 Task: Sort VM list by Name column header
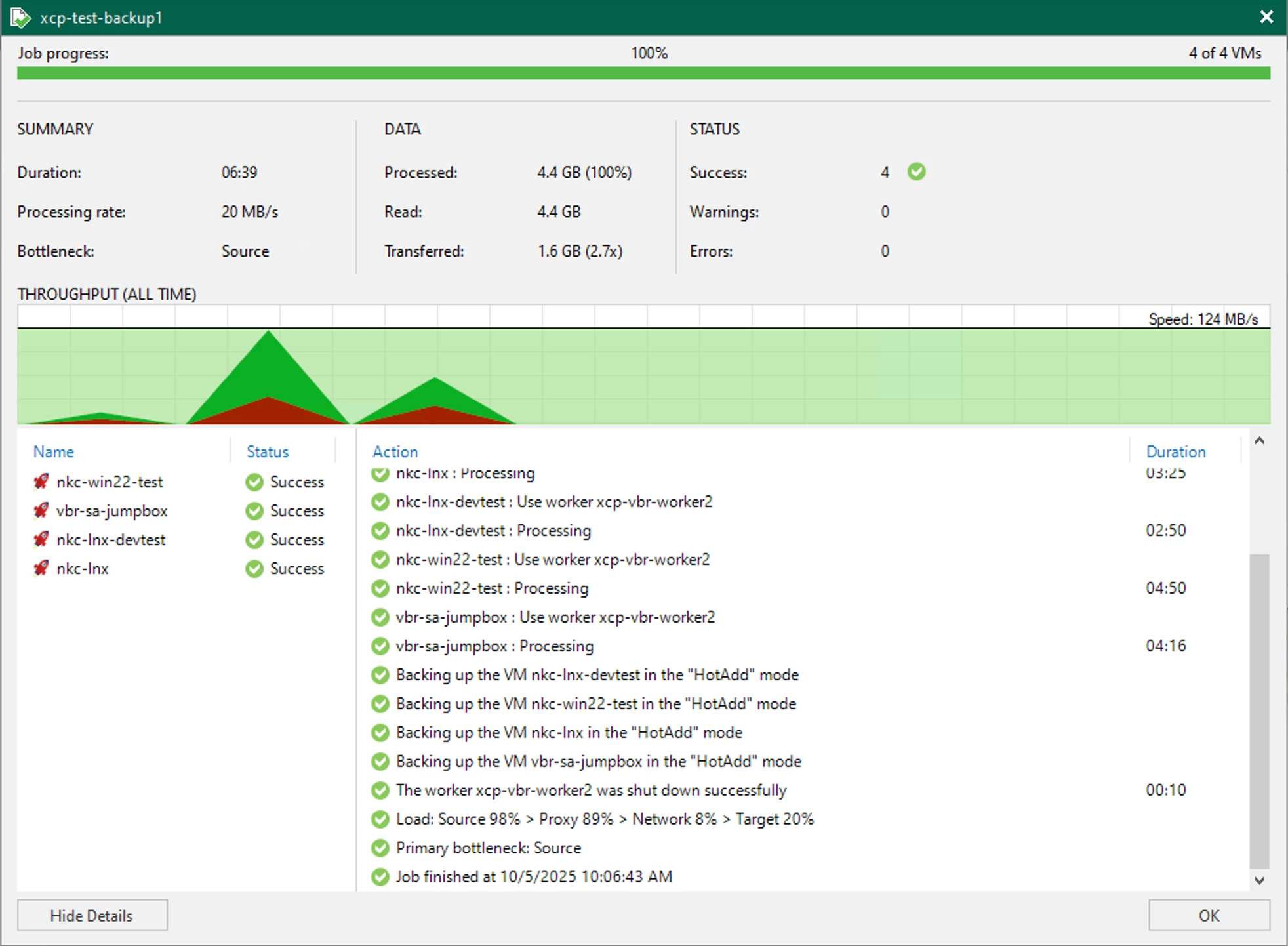[54, 451]
